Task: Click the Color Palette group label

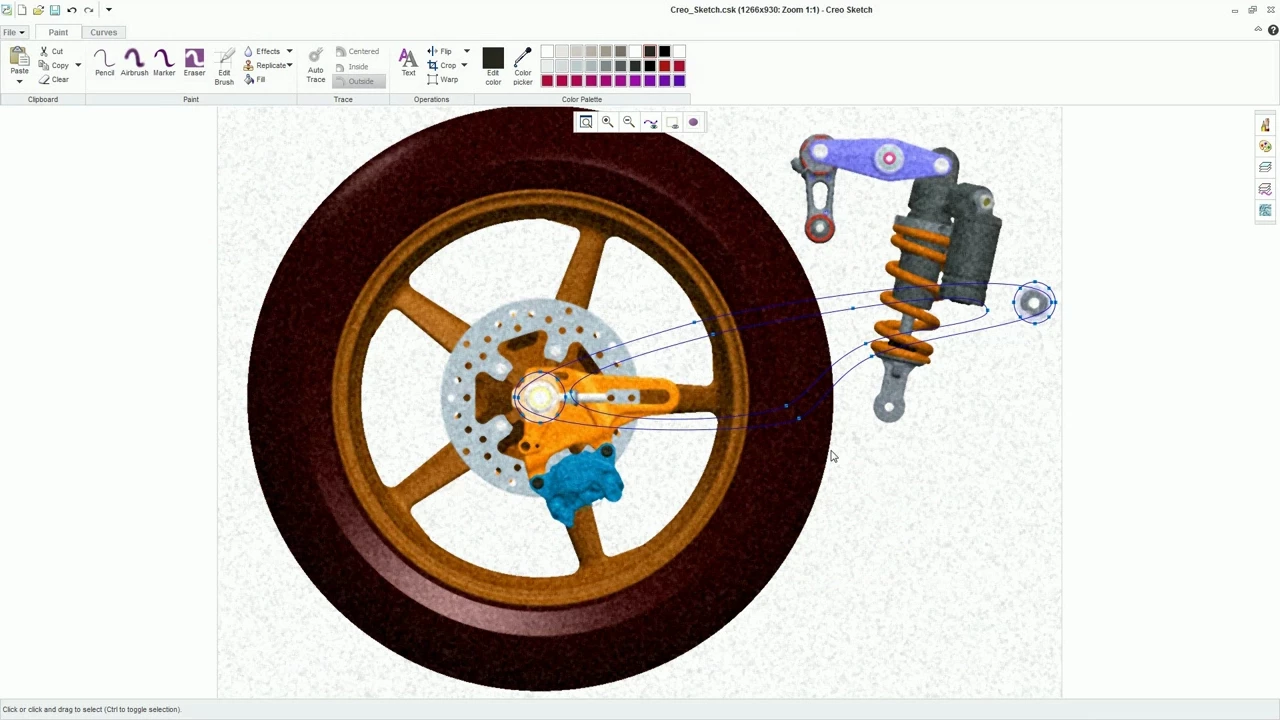Action: pos(582,99)
